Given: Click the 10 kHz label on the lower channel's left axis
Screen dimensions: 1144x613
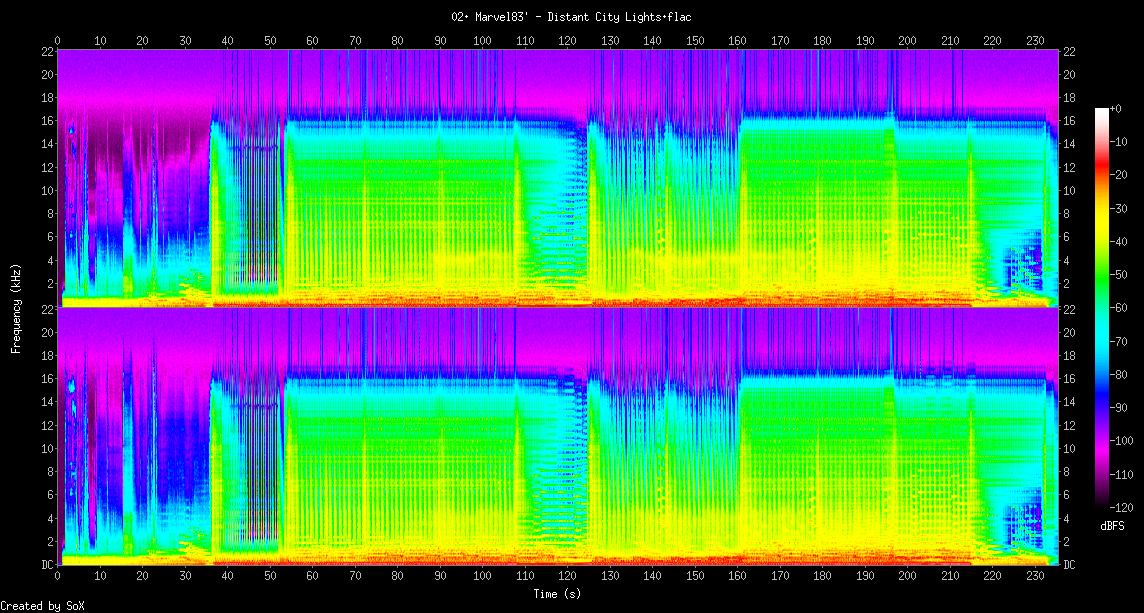Looking at the screenshot, I should pos(47,449).
